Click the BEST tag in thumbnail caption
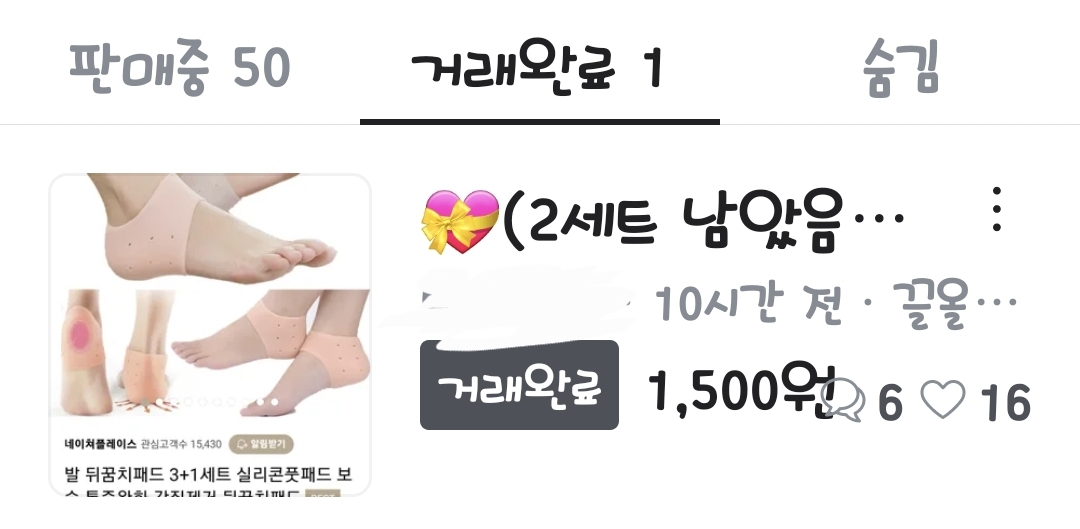 coord(322,495)
